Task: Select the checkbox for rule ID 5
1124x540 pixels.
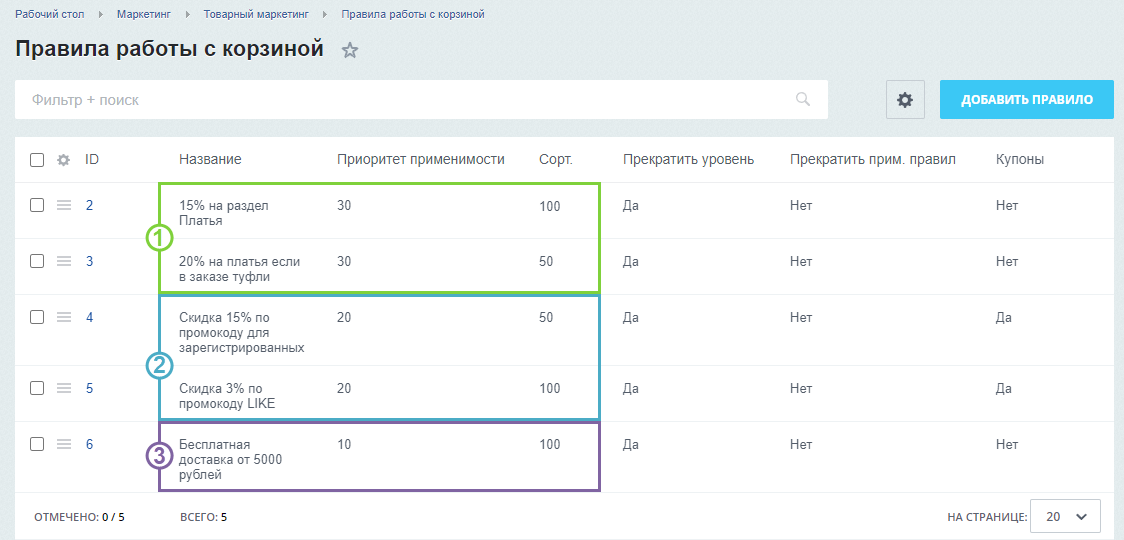Action: [37, 388]
